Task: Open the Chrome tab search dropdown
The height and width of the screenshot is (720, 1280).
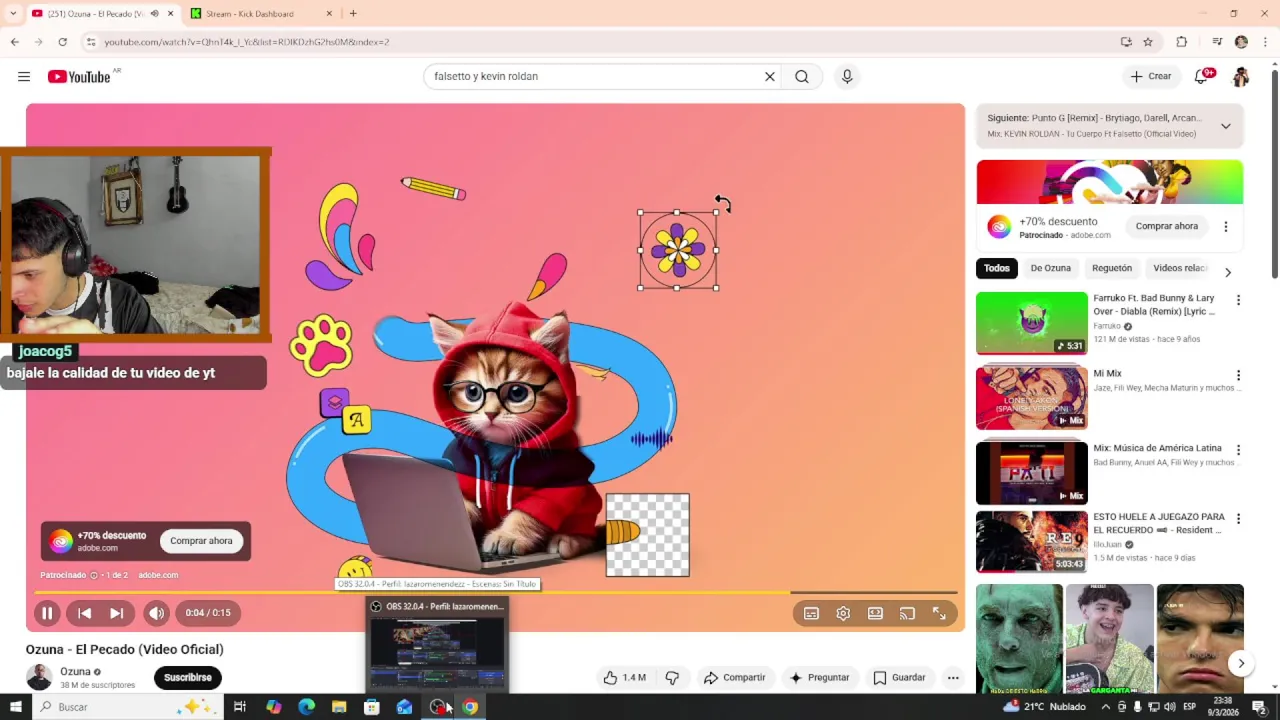Action: 14,14
